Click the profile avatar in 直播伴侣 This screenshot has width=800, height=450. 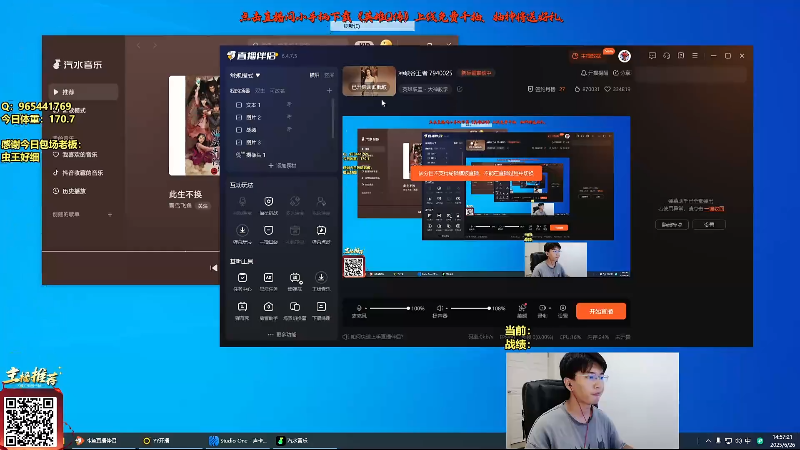(x=624, y=56)
